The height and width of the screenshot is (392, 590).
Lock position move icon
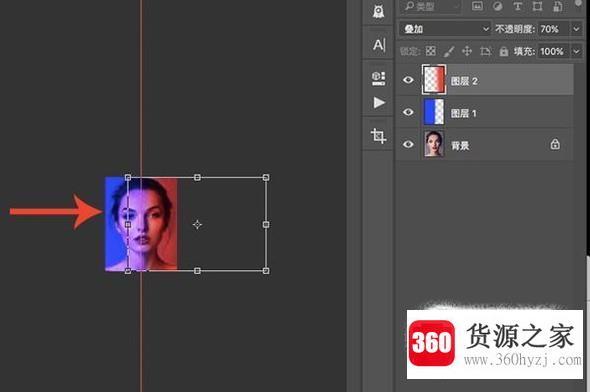tap(467, 51)
